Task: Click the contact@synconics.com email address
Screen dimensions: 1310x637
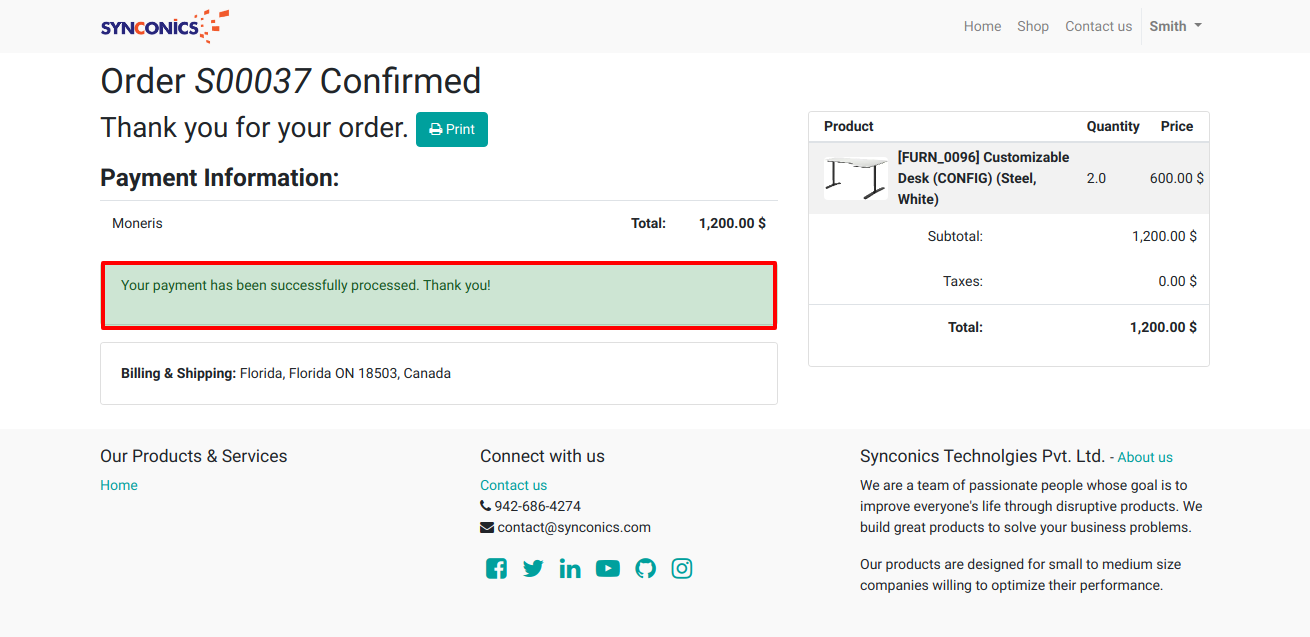Action: point(574,527)
